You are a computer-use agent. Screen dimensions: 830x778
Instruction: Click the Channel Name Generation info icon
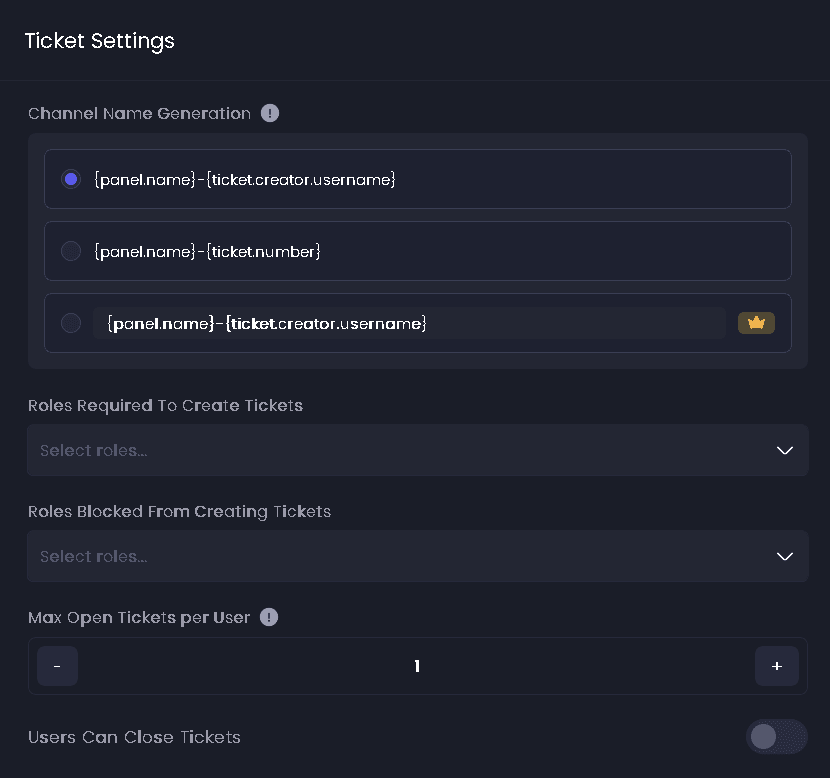click(x=270, y=113)
